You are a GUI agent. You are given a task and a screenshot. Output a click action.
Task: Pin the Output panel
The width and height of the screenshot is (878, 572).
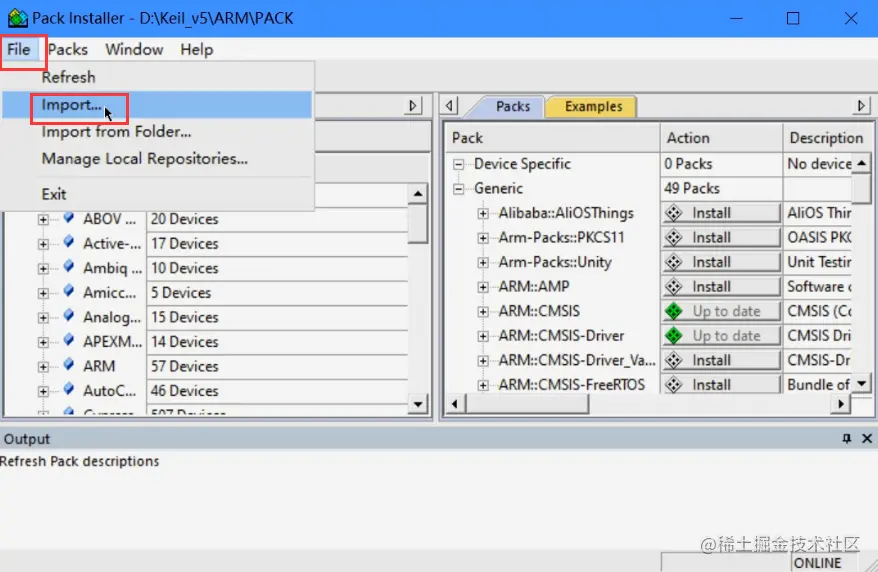847,439
